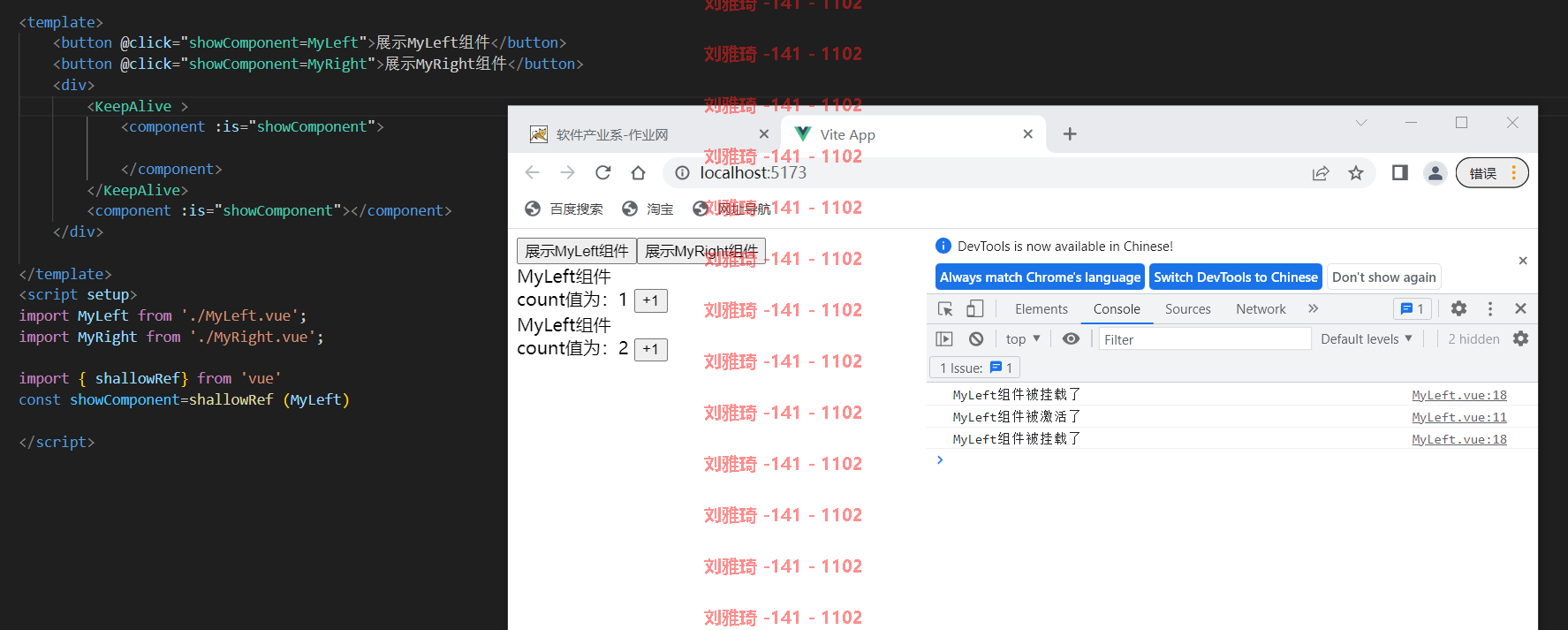Click the KeepAlive opening tag in code
This screenshot has height=630, width=1568.
pos(138,106)
